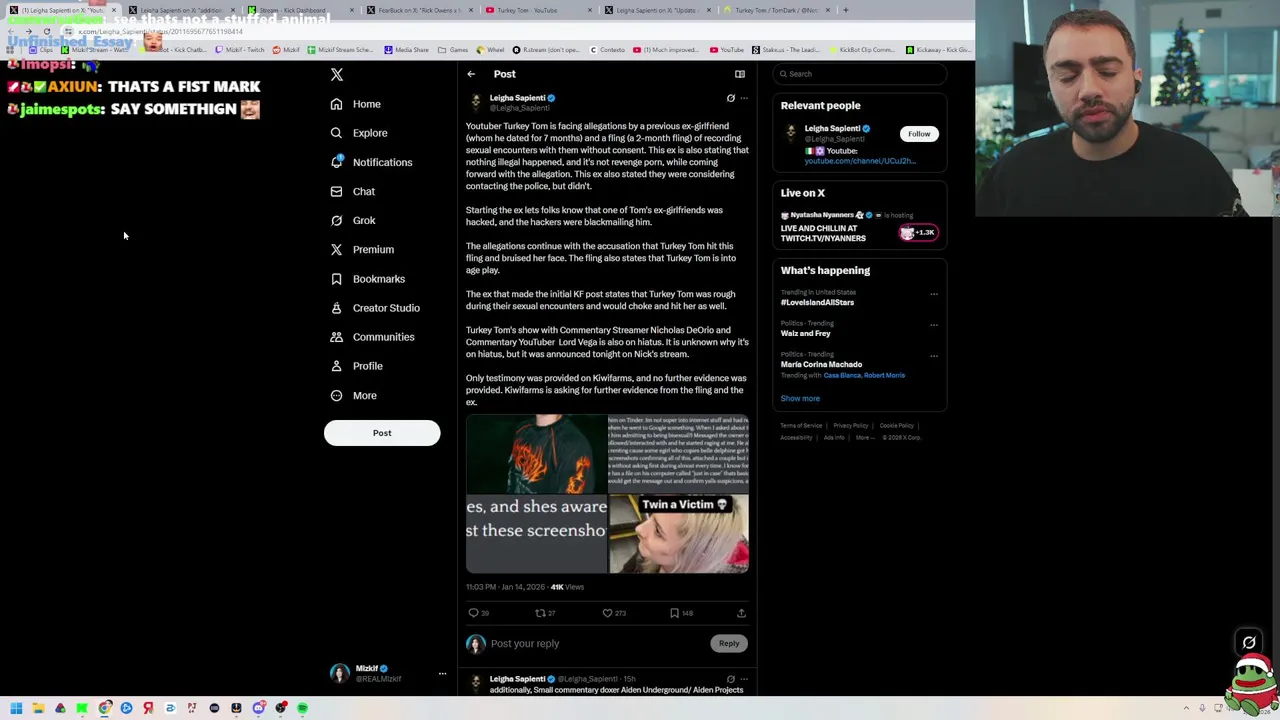1280x720 pixels.
Task: Open the Turkey Tom flame hoodie image
Action: (536, 454)
